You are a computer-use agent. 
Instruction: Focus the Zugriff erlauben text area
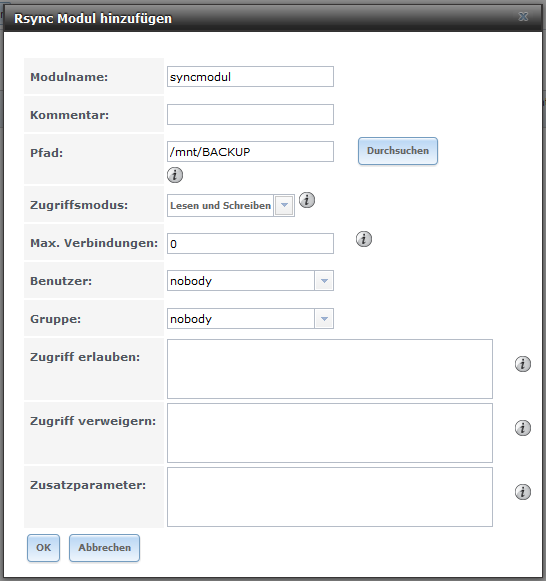[330, 369]
